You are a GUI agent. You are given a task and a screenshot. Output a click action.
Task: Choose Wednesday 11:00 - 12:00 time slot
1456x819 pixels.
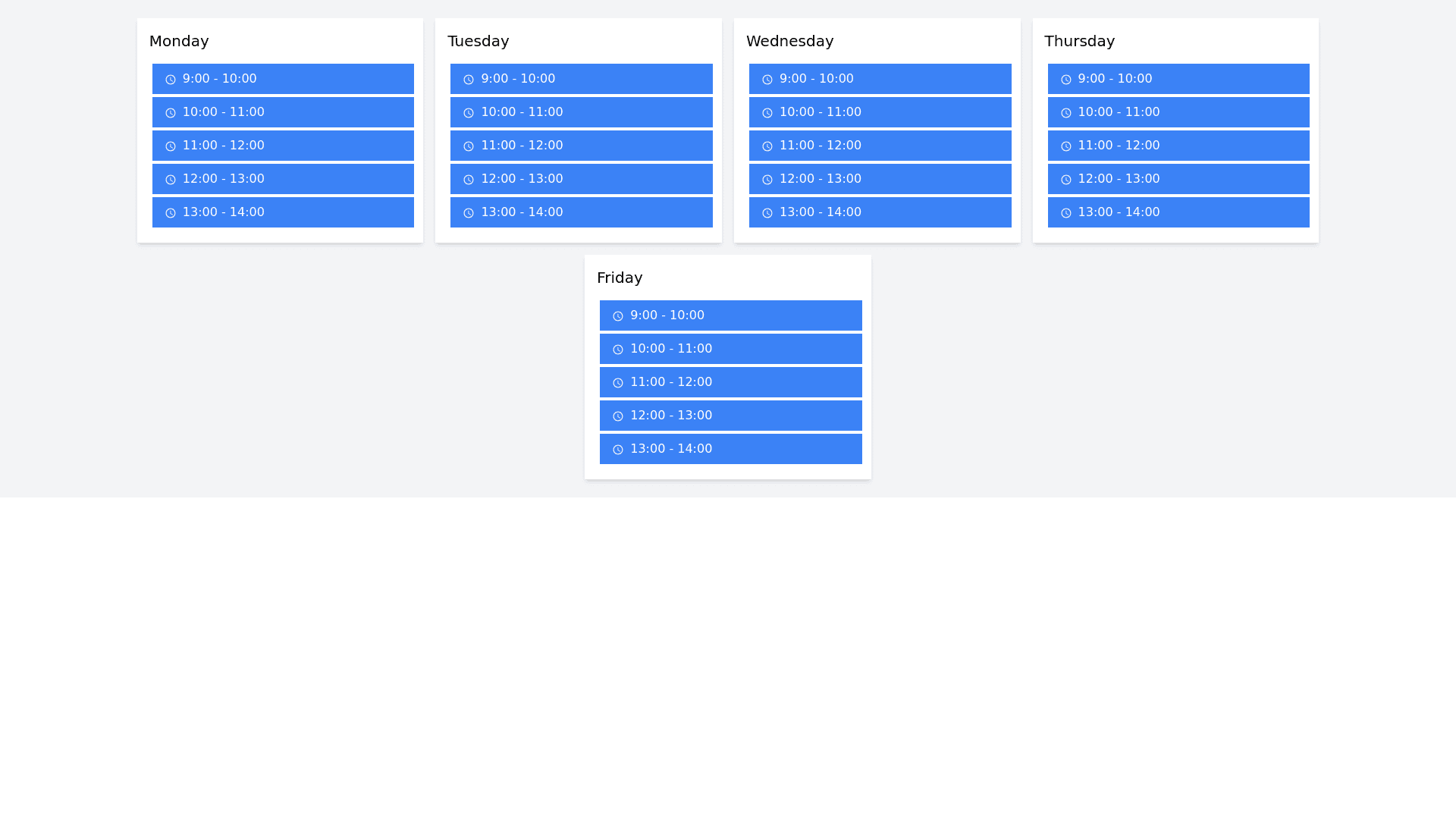point(880,146)
